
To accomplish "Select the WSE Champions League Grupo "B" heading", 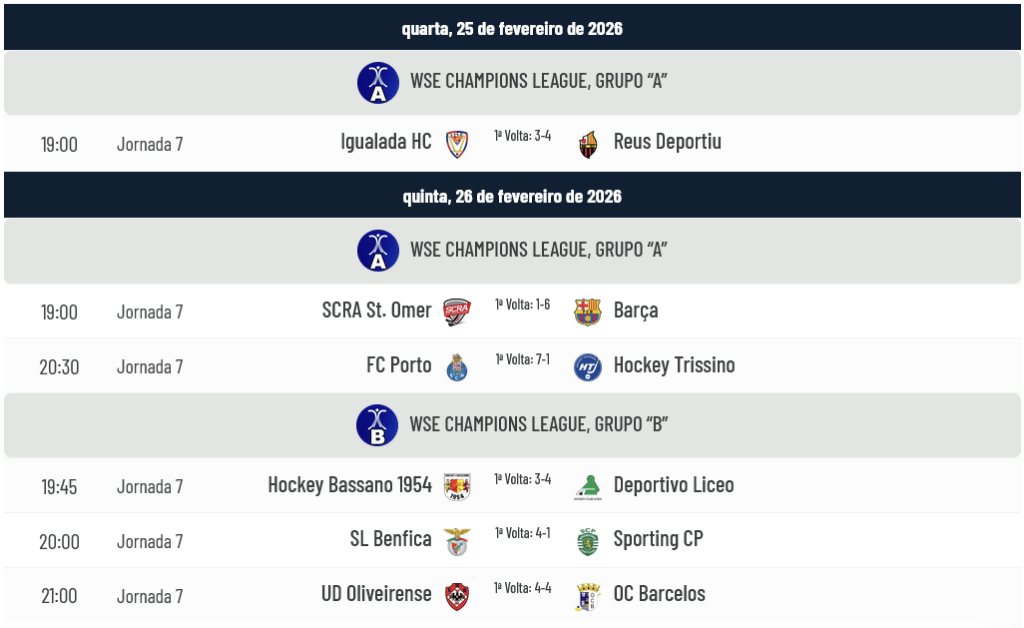I will click(538, 425).
